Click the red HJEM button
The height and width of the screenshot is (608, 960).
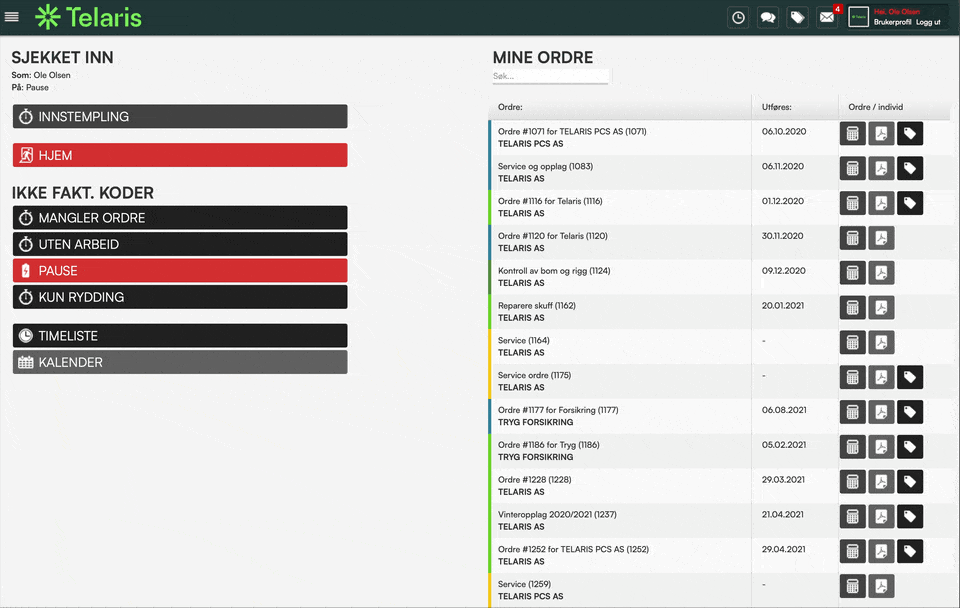[180, 155]
